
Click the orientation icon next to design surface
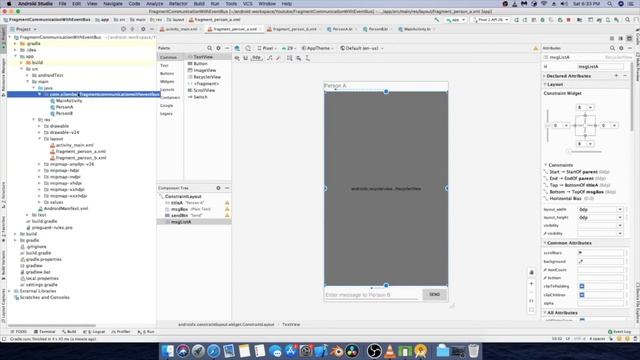pos(248,48)
